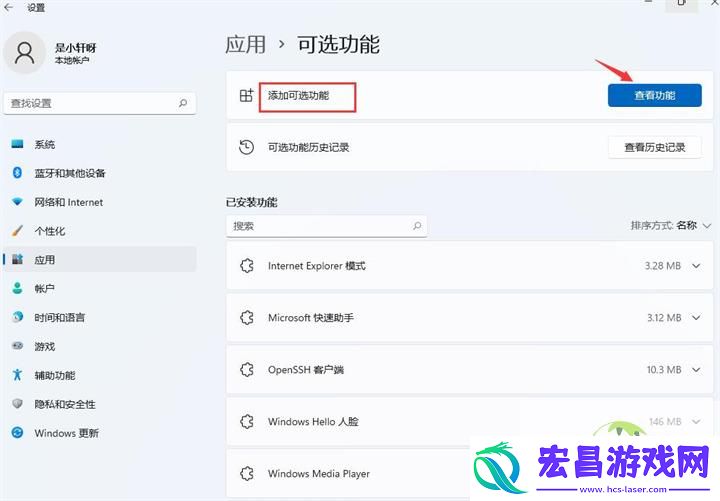This screenshot has width=720, height=501.
Task: Click the globe clock icon beside 时间和语言
Action: pyautogui.click(x=17, y=317)
